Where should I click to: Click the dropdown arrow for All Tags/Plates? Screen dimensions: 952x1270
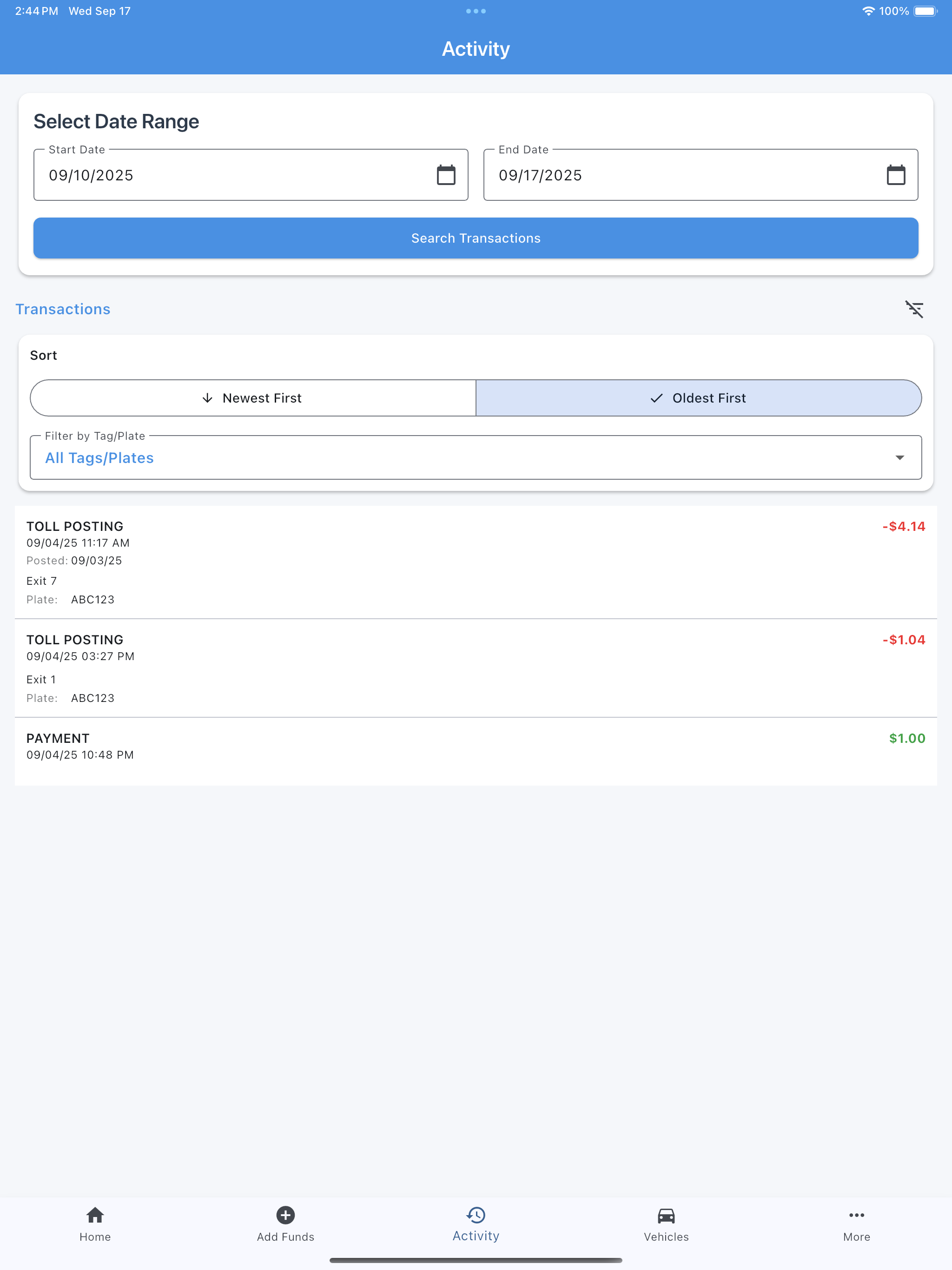899,457
